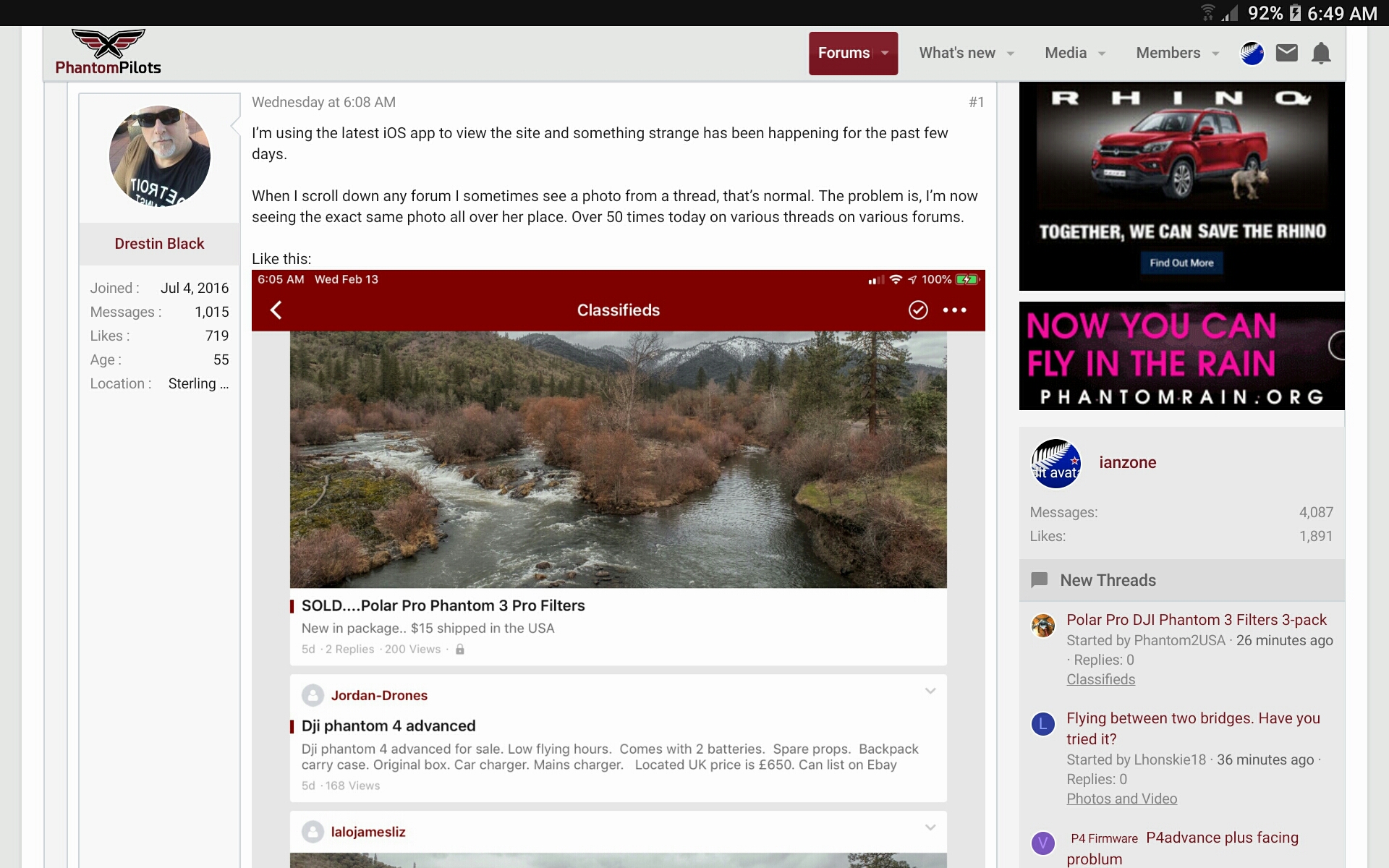This screenshot has width=1389, height=868.
Task: Click the purple V user avatar
Action: pyautogui.click(x=1043, y=843)
